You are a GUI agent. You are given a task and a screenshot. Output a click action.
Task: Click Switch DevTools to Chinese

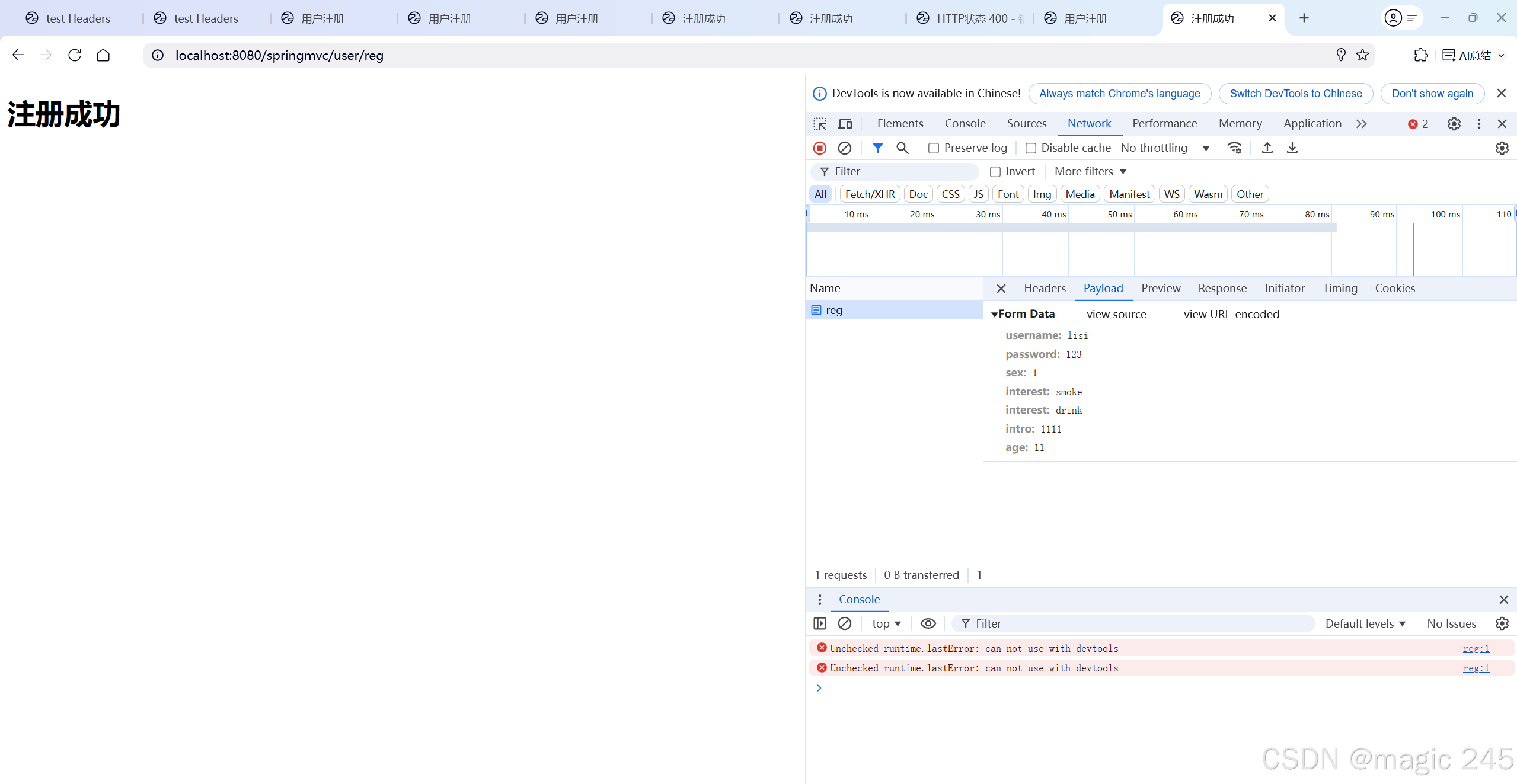coord(1295,94)
